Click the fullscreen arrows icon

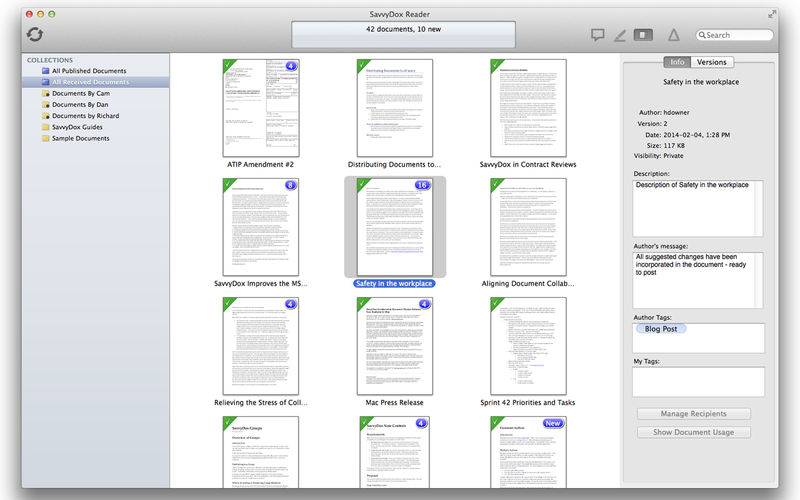coord(772,14)
